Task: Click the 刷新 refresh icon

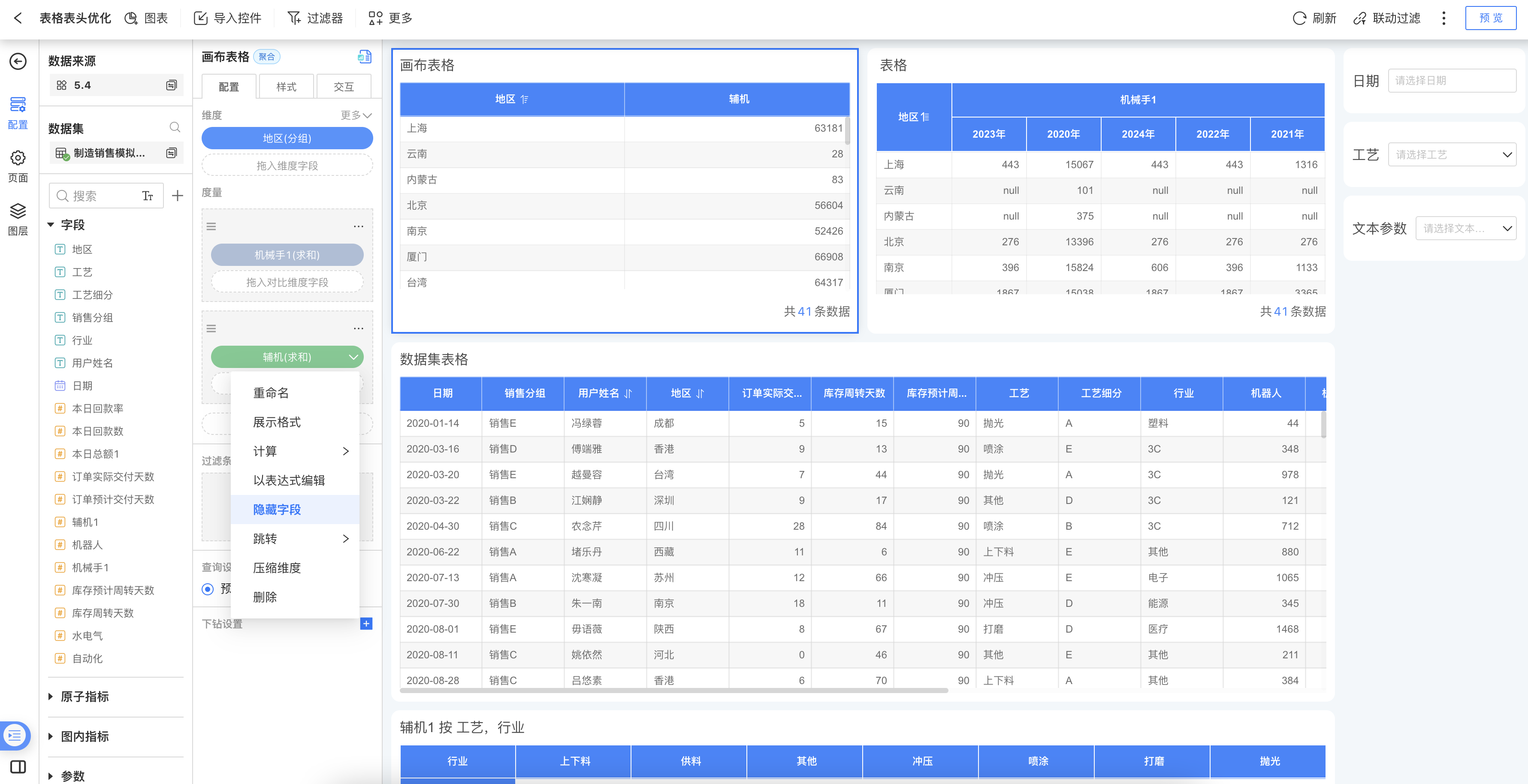Action: (x=1299, y=18)
